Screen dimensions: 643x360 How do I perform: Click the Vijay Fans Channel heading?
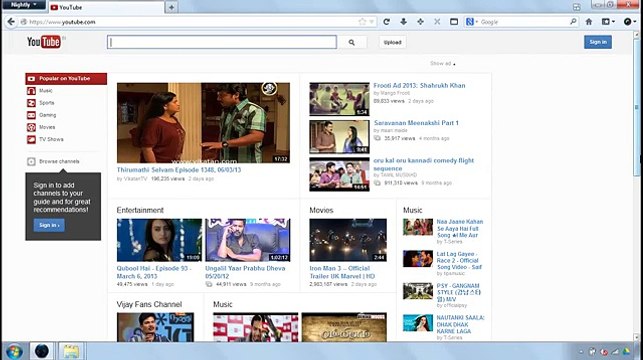(x=149, y=305)
